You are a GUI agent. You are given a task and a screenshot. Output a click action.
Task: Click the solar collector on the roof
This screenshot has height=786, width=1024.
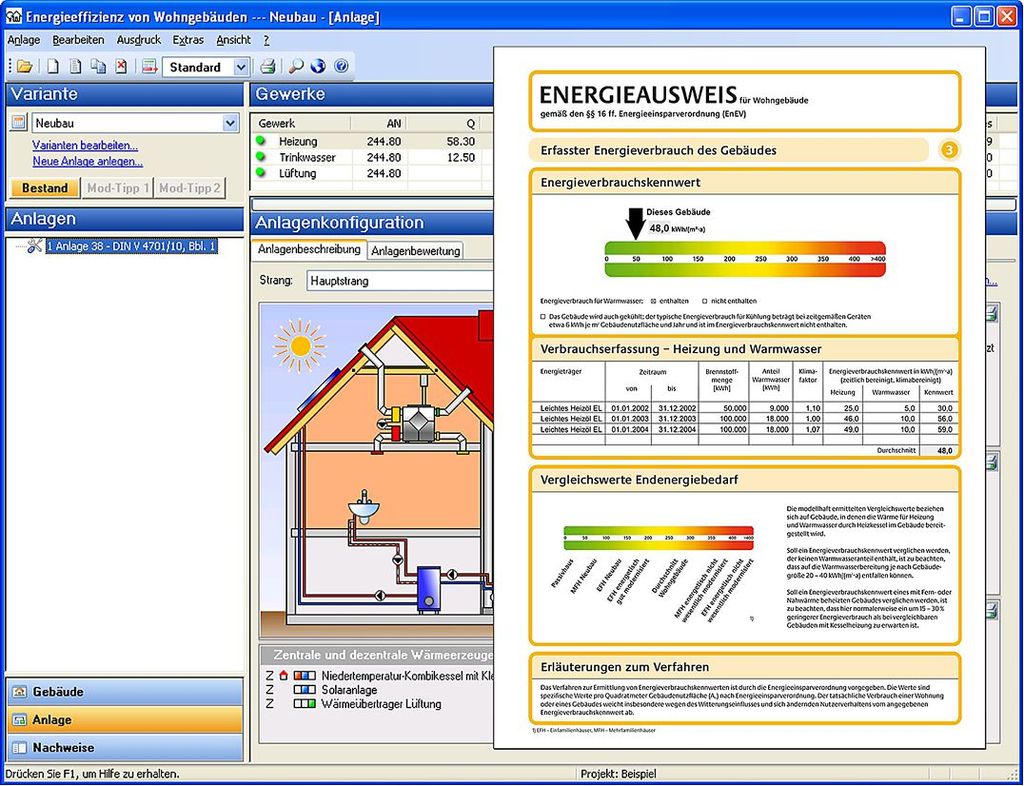tap(318, 390)
